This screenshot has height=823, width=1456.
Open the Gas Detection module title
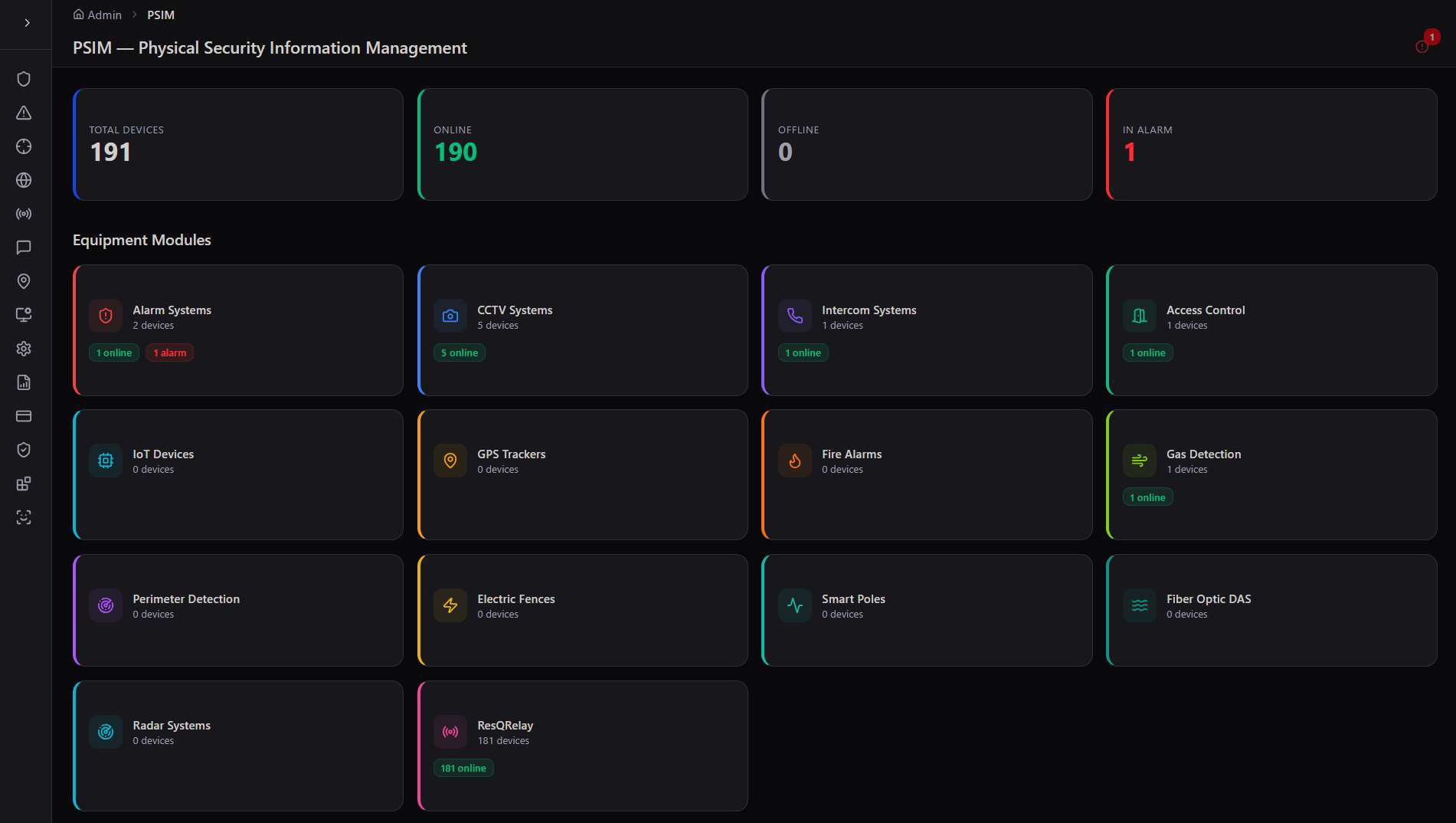tap(1203, 454)
